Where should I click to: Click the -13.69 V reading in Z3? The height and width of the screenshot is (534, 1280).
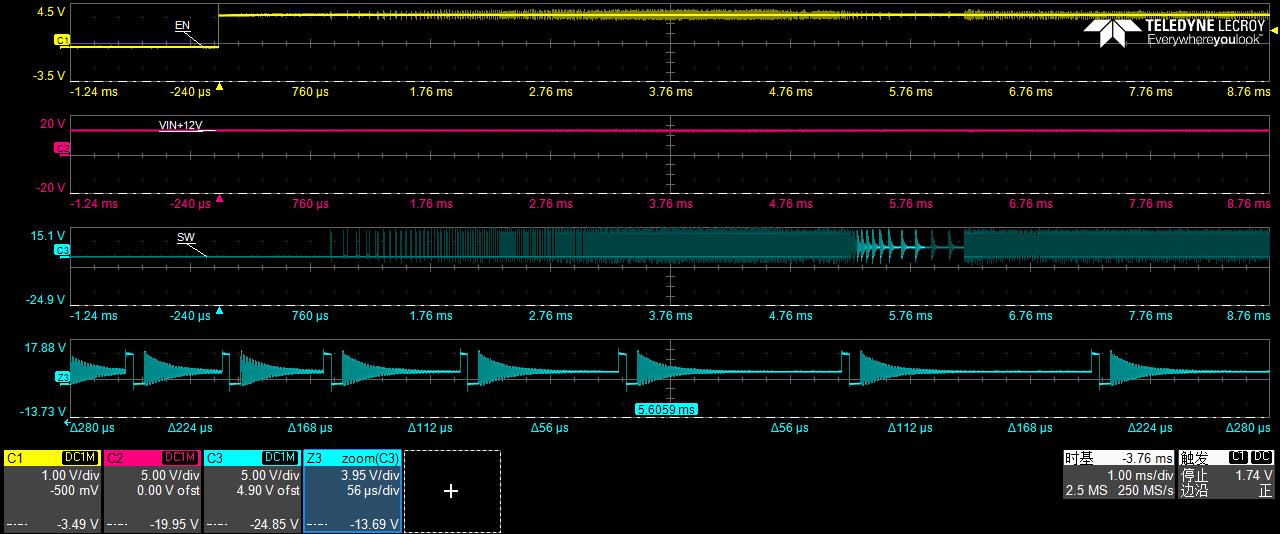pyautogui.click(x=374, y=524)
